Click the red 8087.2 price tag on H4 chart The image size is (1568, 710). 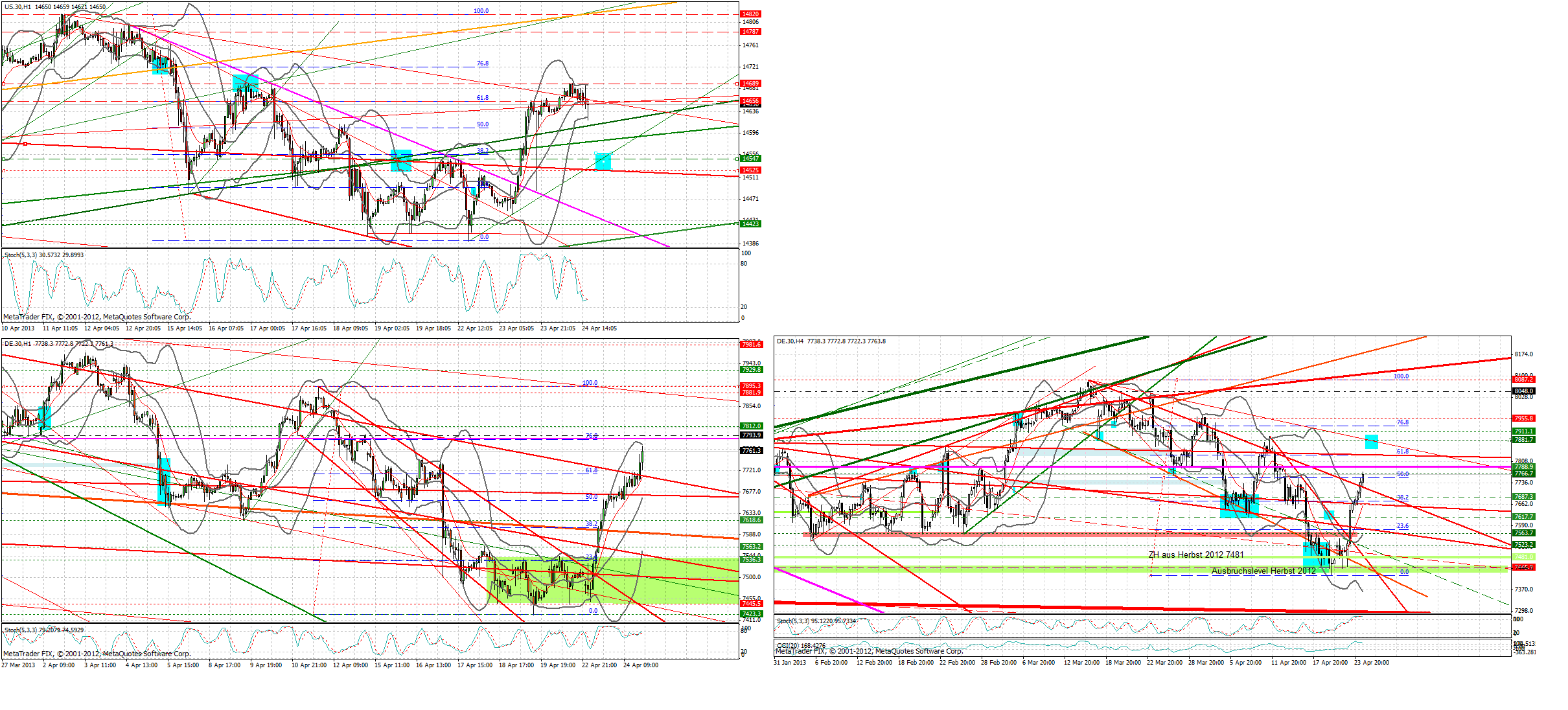[x=1523, y=379]
